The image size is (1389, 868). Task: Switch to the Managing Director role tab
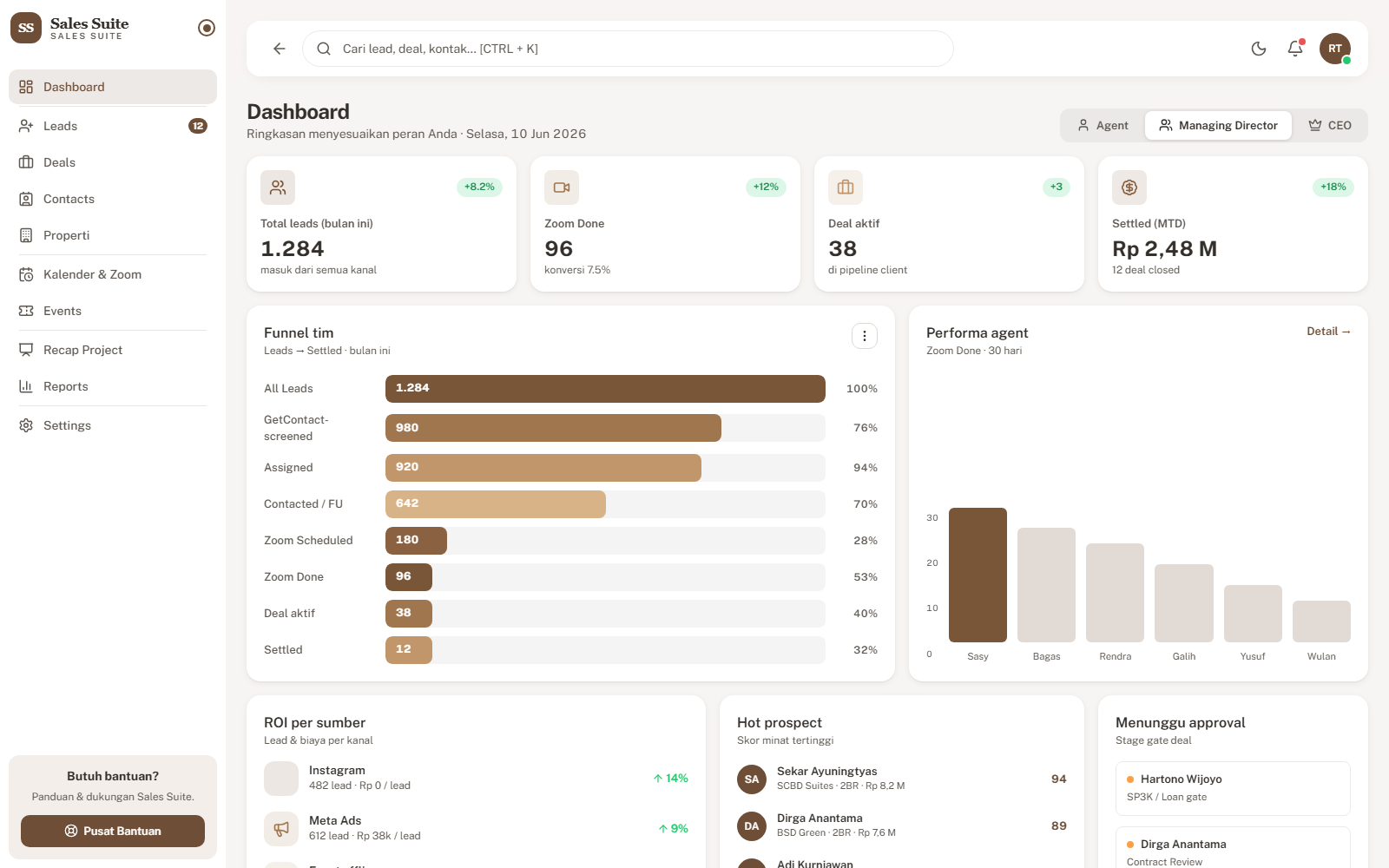pyautogui.click(x=1218, y=125)
